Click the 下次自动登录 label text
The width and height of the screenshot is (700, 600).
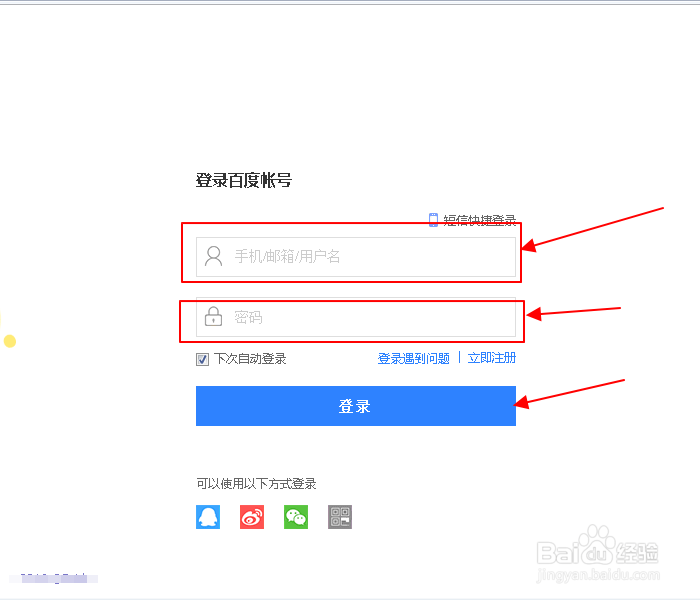[x=250, y=359]
